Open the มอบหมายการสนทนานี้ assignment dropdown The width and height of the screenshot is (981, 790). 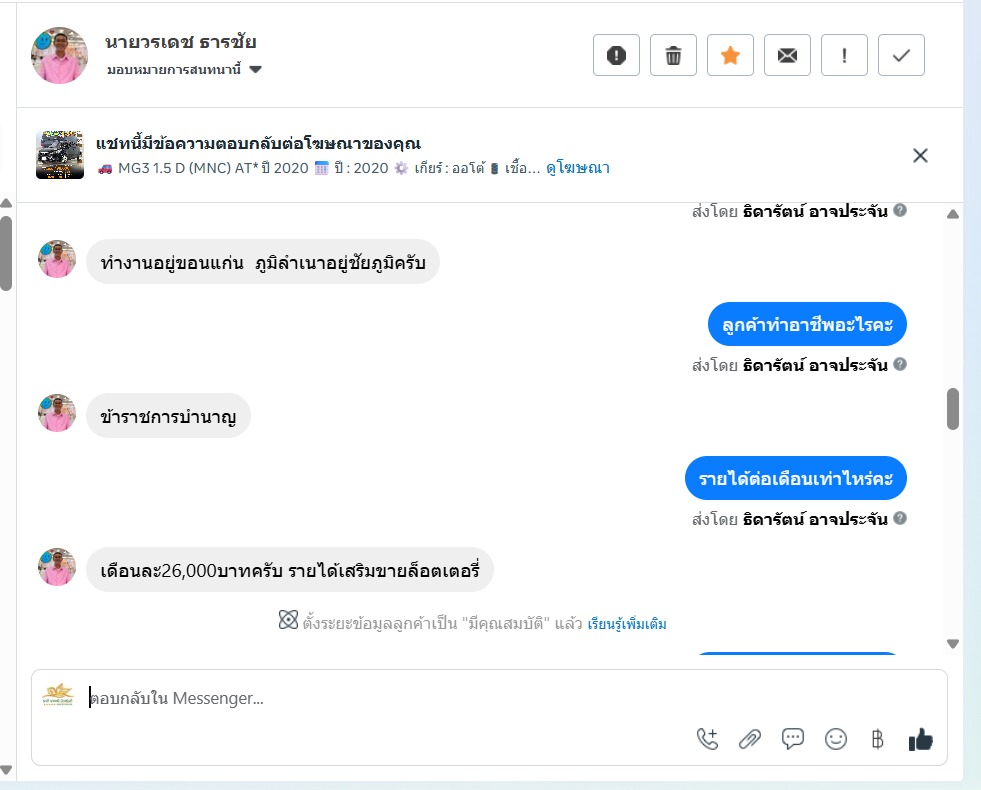(184, 69)
